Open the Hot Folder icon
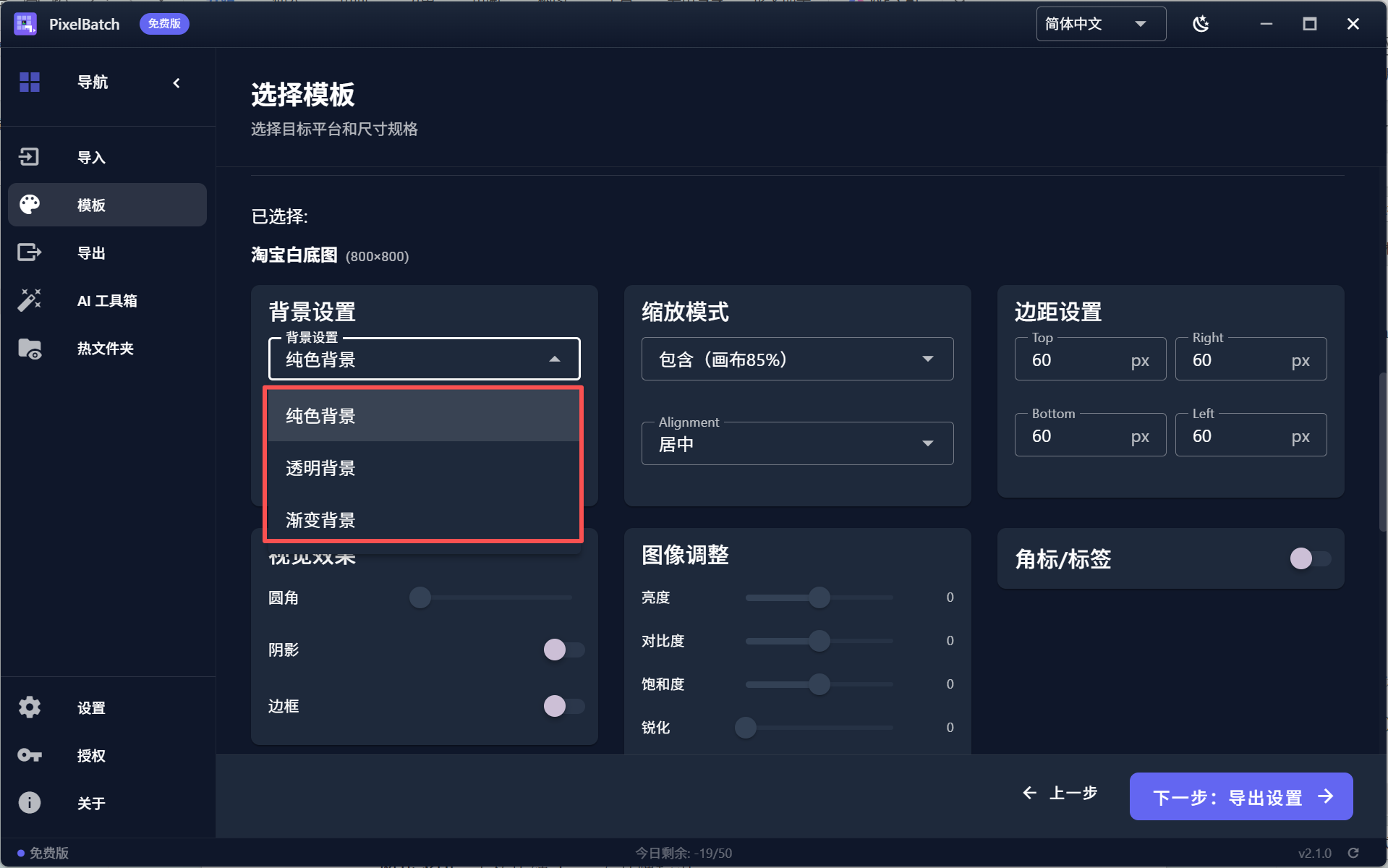The height and width of the screenshot is (868, 1388). pyautogui.click(x=29, y=349)
